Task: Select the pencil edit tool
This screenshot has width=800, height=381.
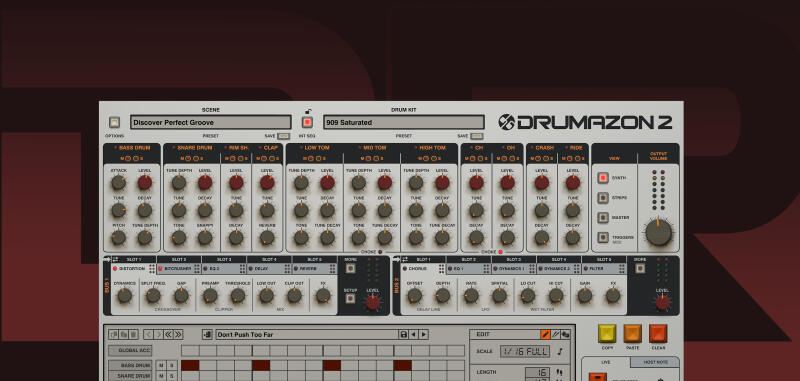Action: (545, 335)
